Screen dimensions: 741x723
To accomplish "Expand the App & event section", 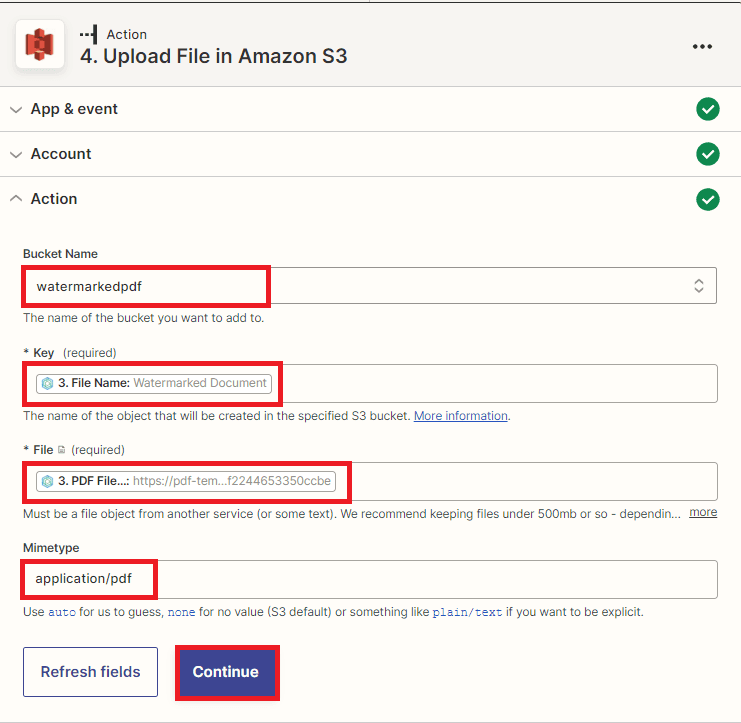I will [x=74, y=109].
